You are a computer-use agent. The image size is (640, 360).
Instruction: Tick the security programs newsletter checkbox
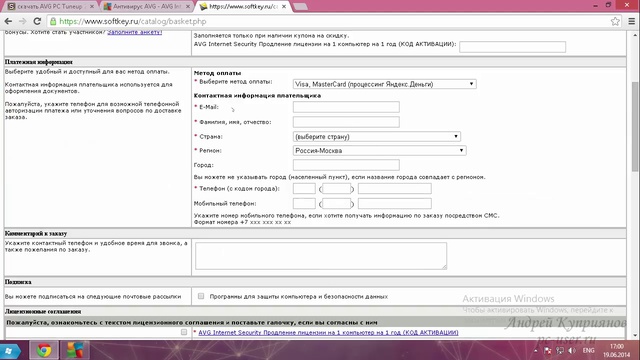201,296
